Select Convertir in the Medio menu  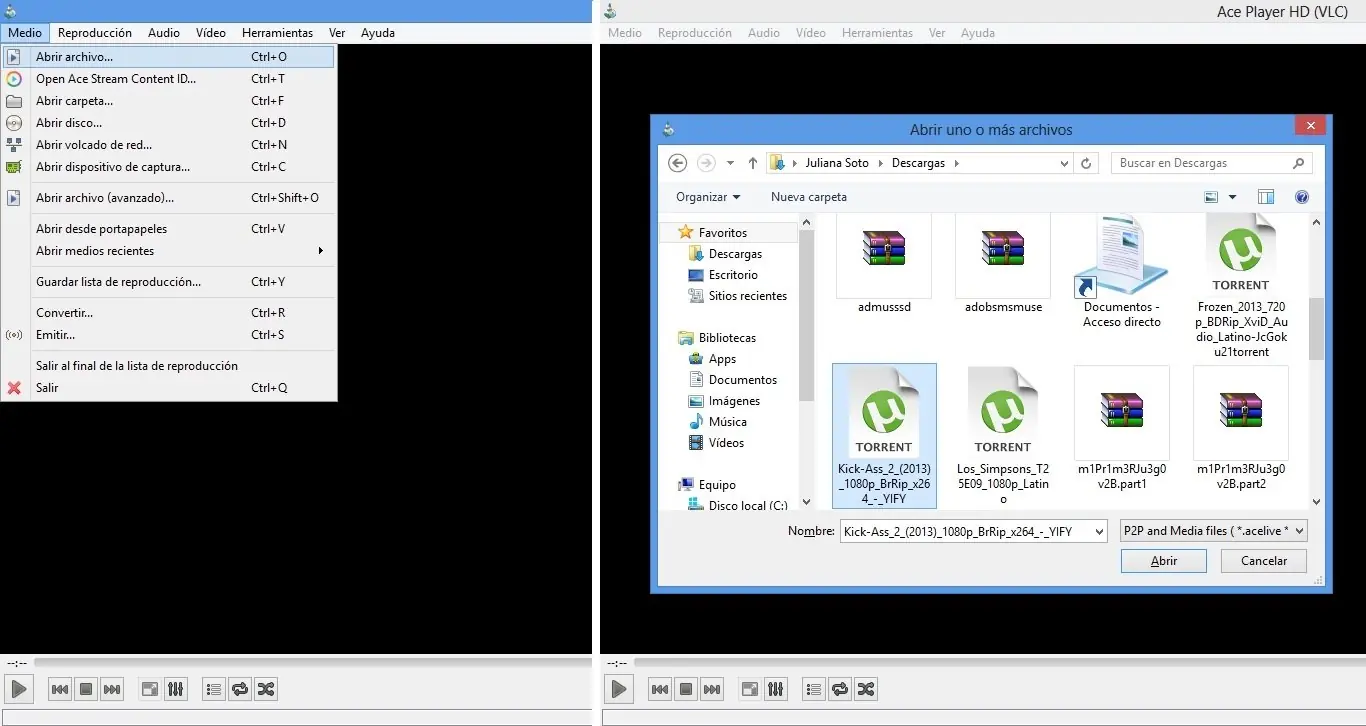tap(168, 313)
